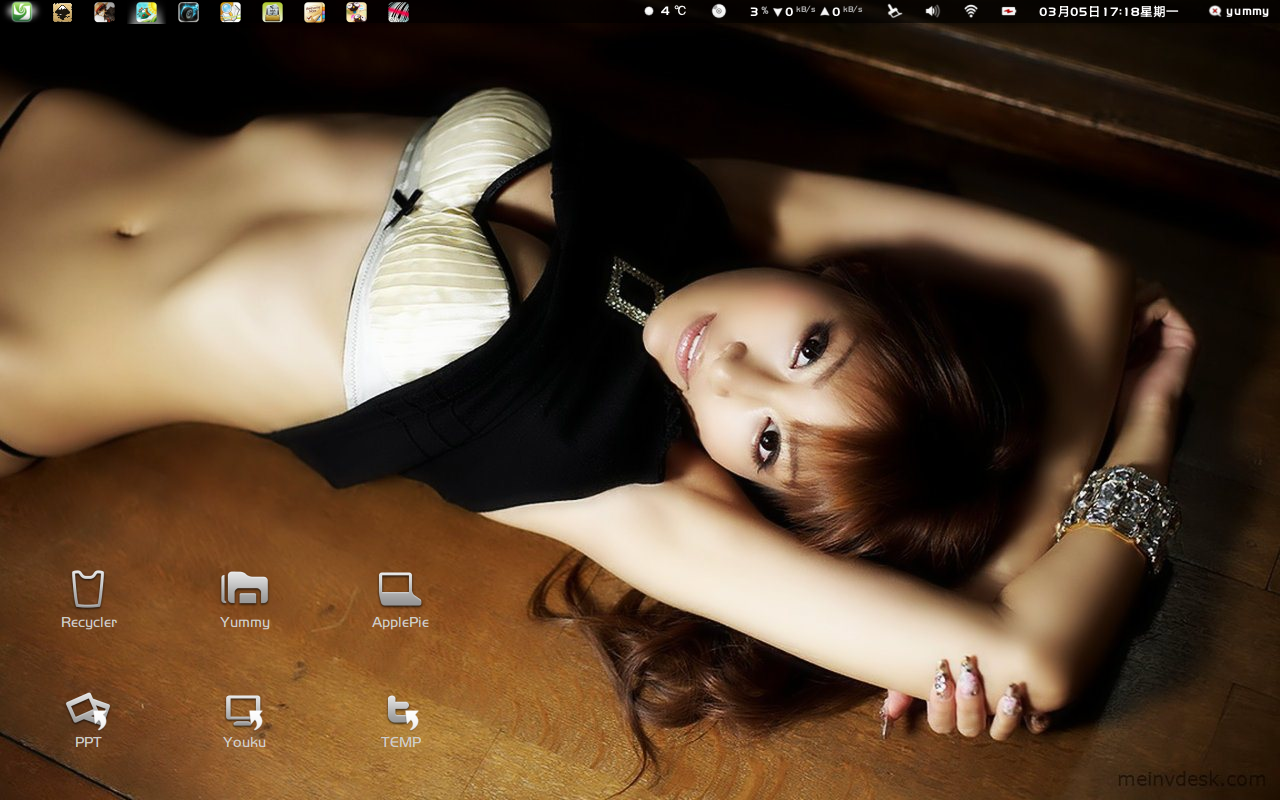Select the ApplePie desktop label
Image resolution: width=1280 pixels, height=800 pixels.
pyautogui.click(x=400, y=622)
